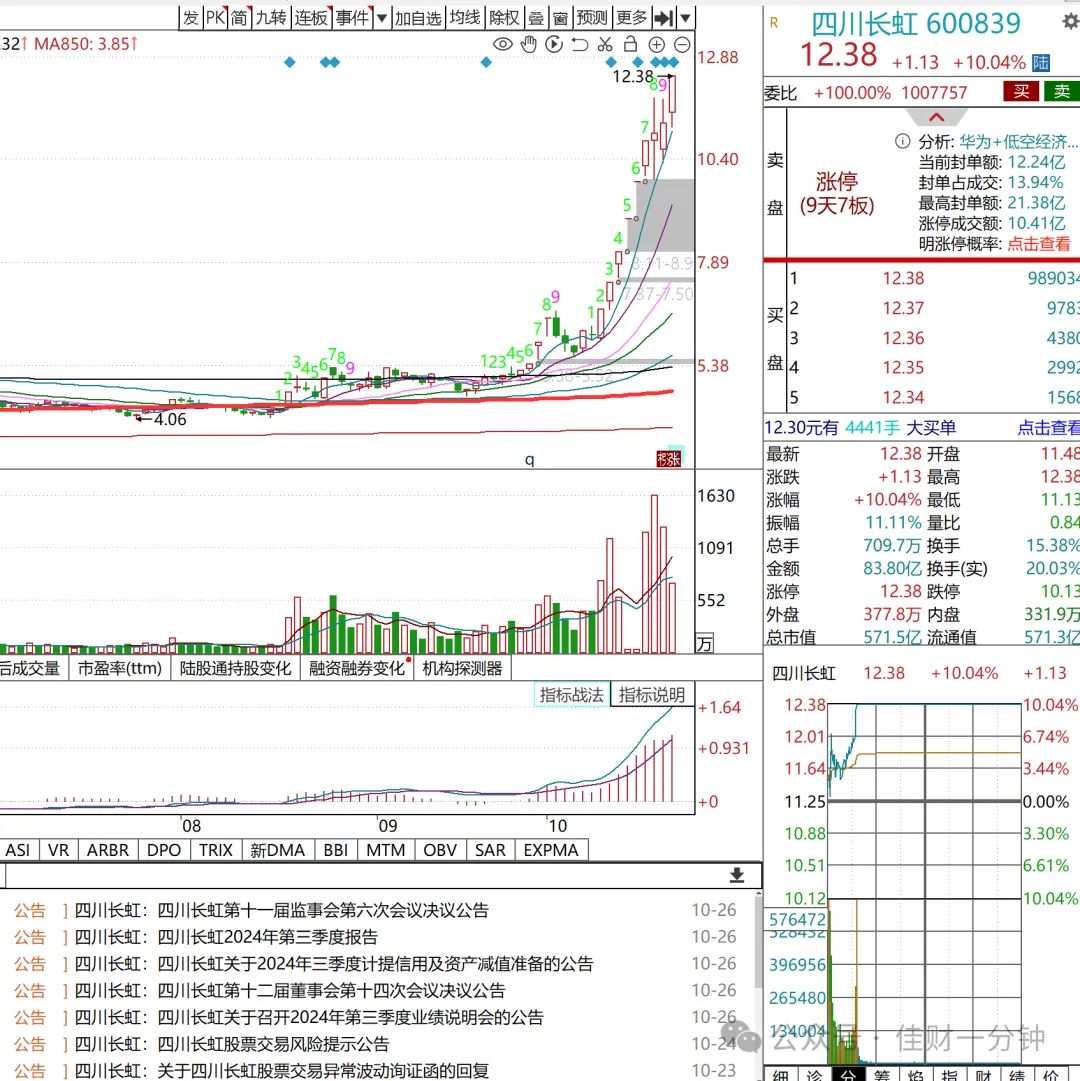This screenshot has height=1081, width=1080.
Task: Open the 更多 menu
Action: point(632,18)
